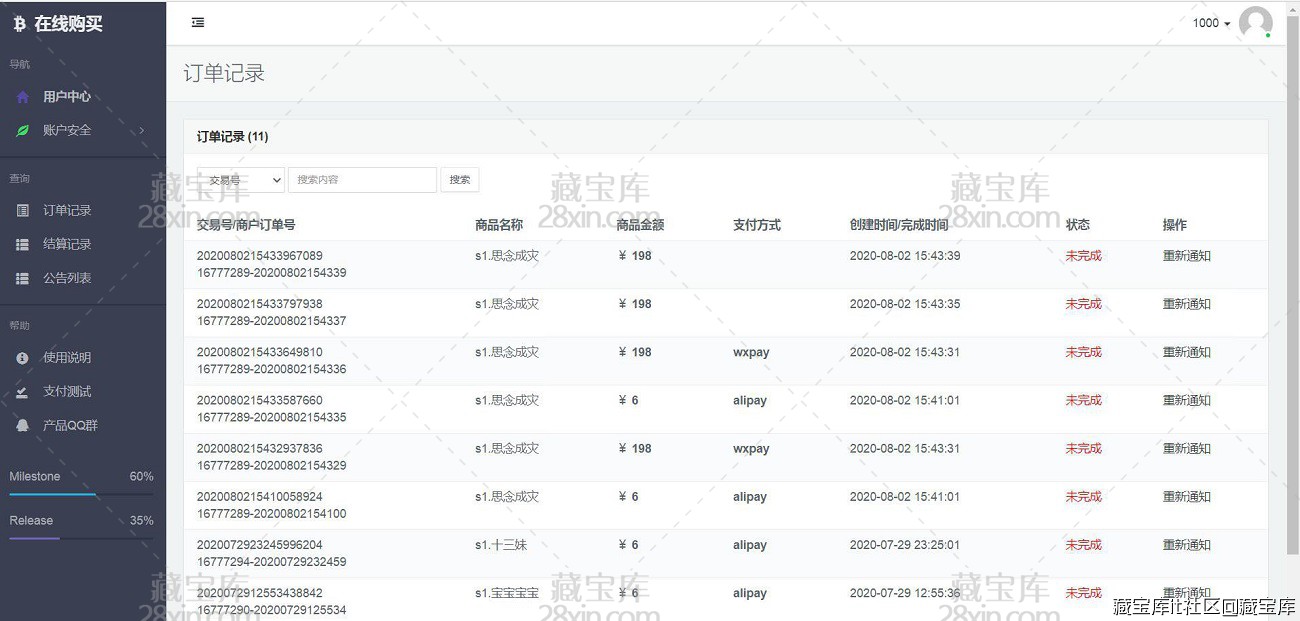This screenshot has height=621, width=1300.
Task: Open 支付测试 in the sidebar
Action: pyautogui.click(x=67, y=392)
